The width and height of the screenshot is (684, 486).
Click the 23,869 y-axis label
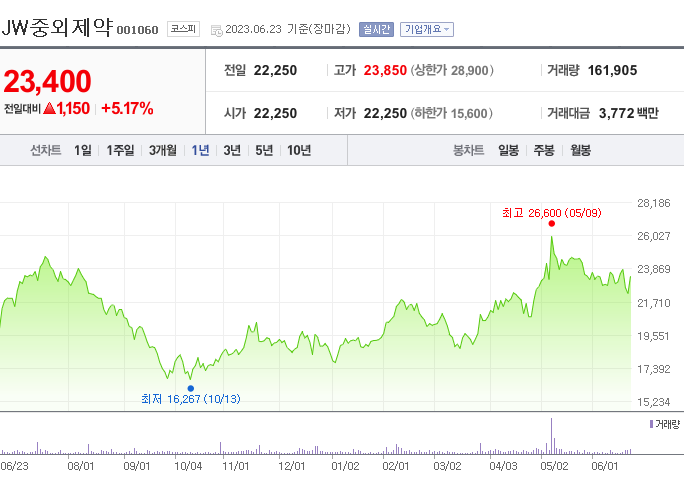point(653,269)
